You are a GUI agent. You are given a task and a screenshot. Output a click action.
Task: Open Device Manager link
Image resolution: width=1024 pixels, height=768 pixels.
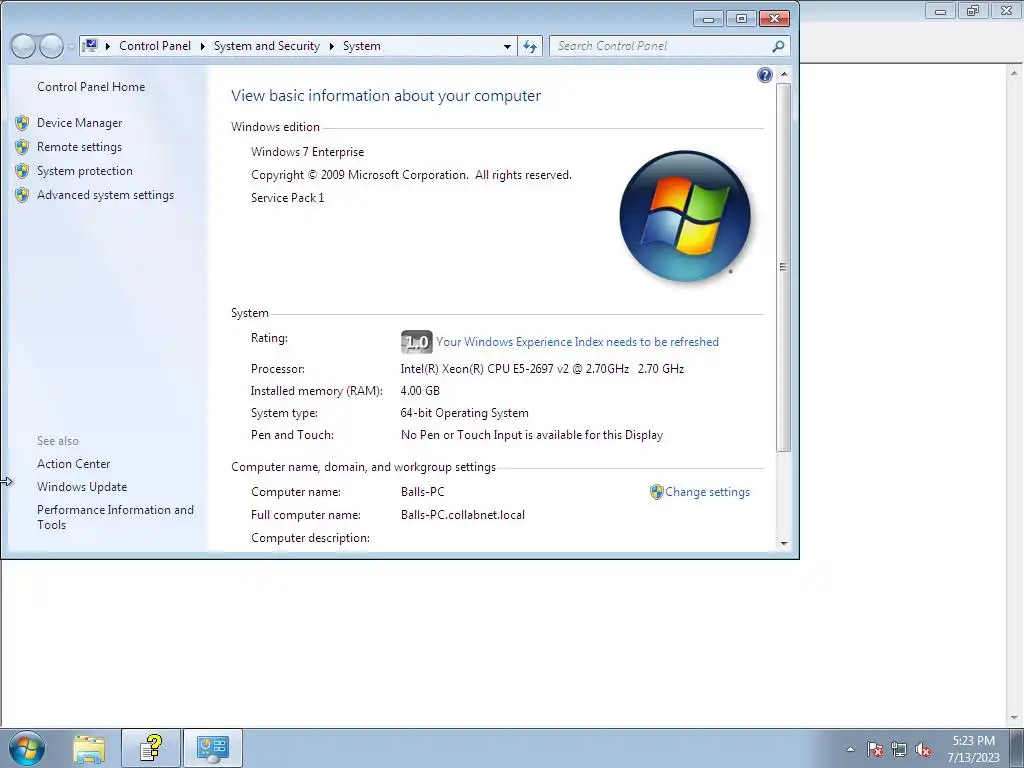click(80, 123)
